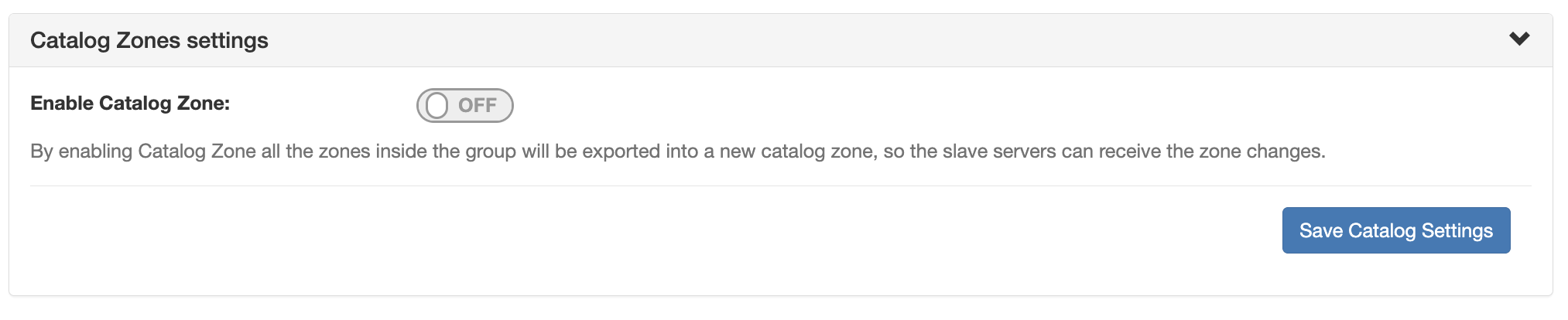Click the down-arrow icon in panel header
The height and width of the screenshot is (320, 1568).
[1519, 39]
